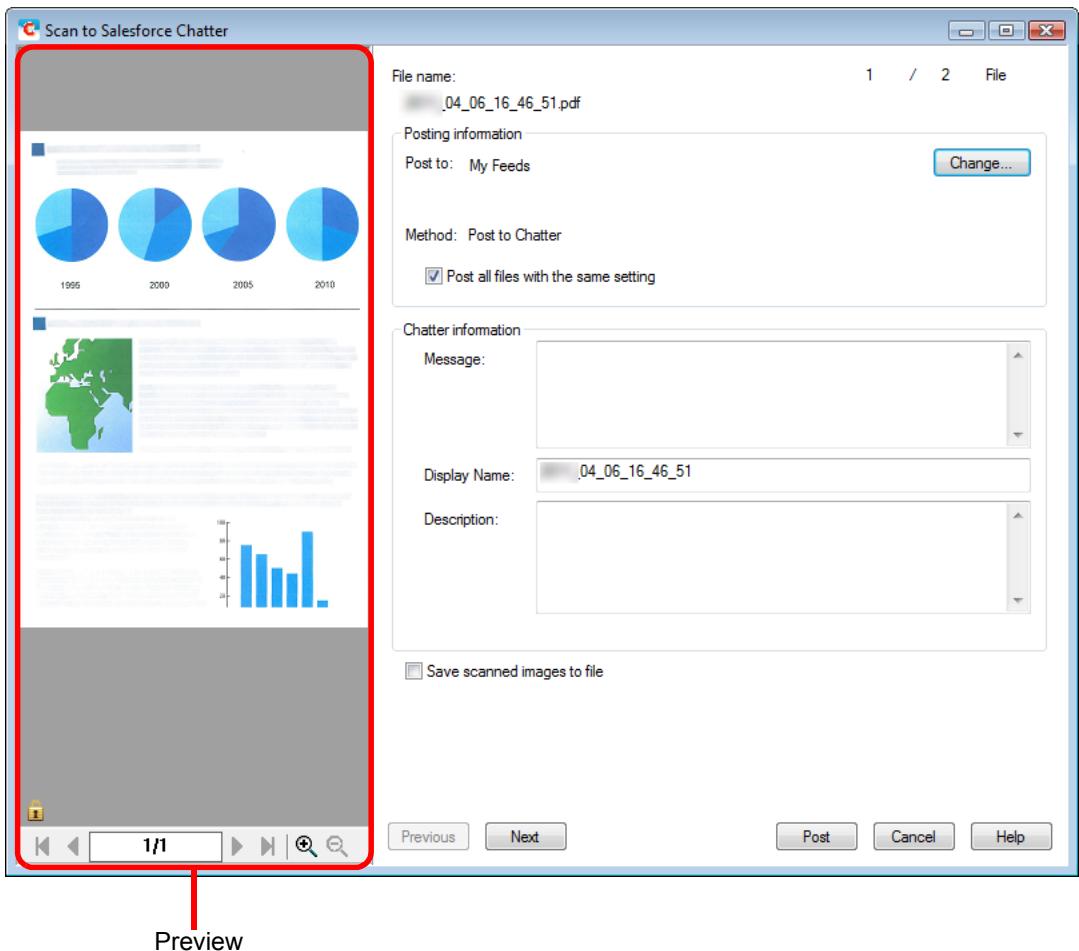This screenshot has height=951, width=1079.
Task: Click the Next button
Action: [525, 836]
